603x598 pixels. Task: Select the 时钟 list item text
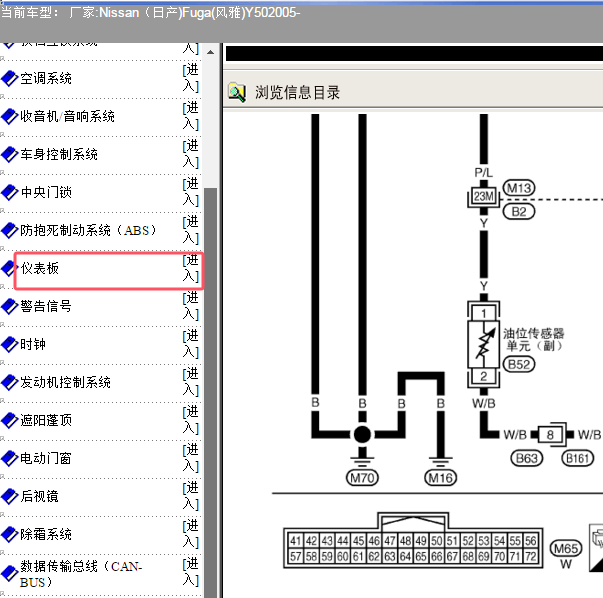point(33,344)
